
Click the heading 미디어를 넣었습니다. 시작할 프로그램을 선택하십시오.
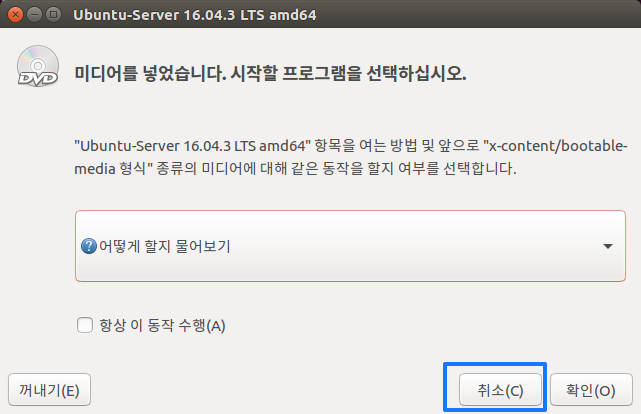[270, 74]
